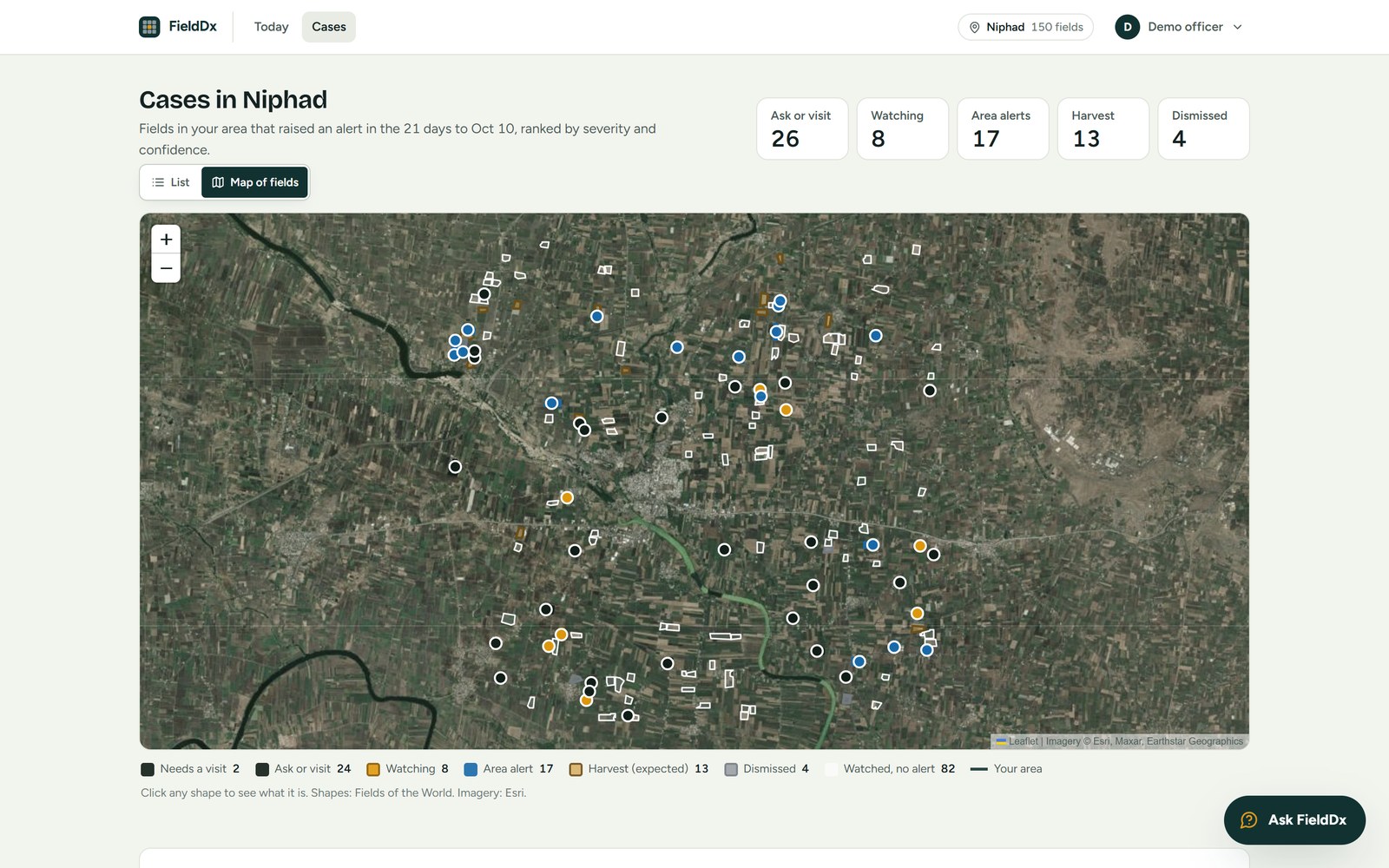Click the list icon in the List button
Viewport: 1389px width, 868px height.
click(x=158, y=182)
